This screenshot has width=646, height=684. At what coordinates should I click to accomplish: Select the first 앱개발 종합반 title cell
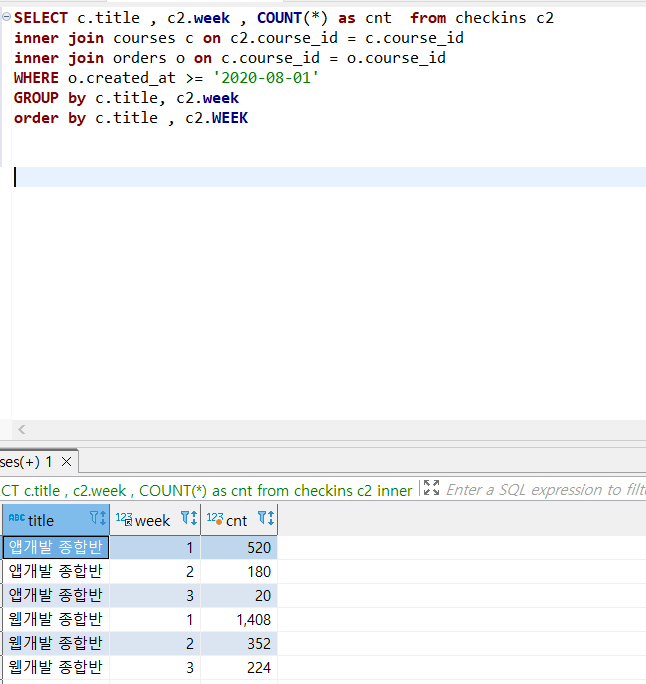(x=56, y=547)
